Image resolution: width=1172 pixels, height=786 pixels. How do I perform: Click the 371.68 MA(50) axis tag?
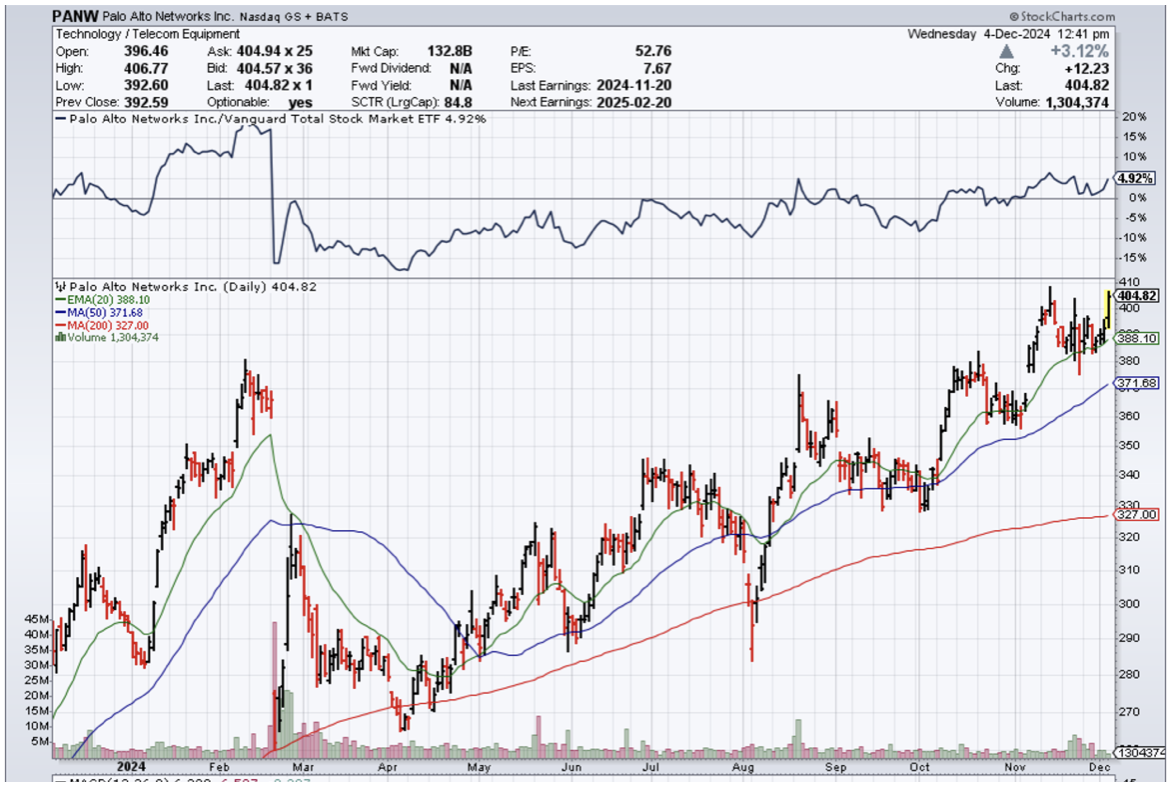[1136, 383]
